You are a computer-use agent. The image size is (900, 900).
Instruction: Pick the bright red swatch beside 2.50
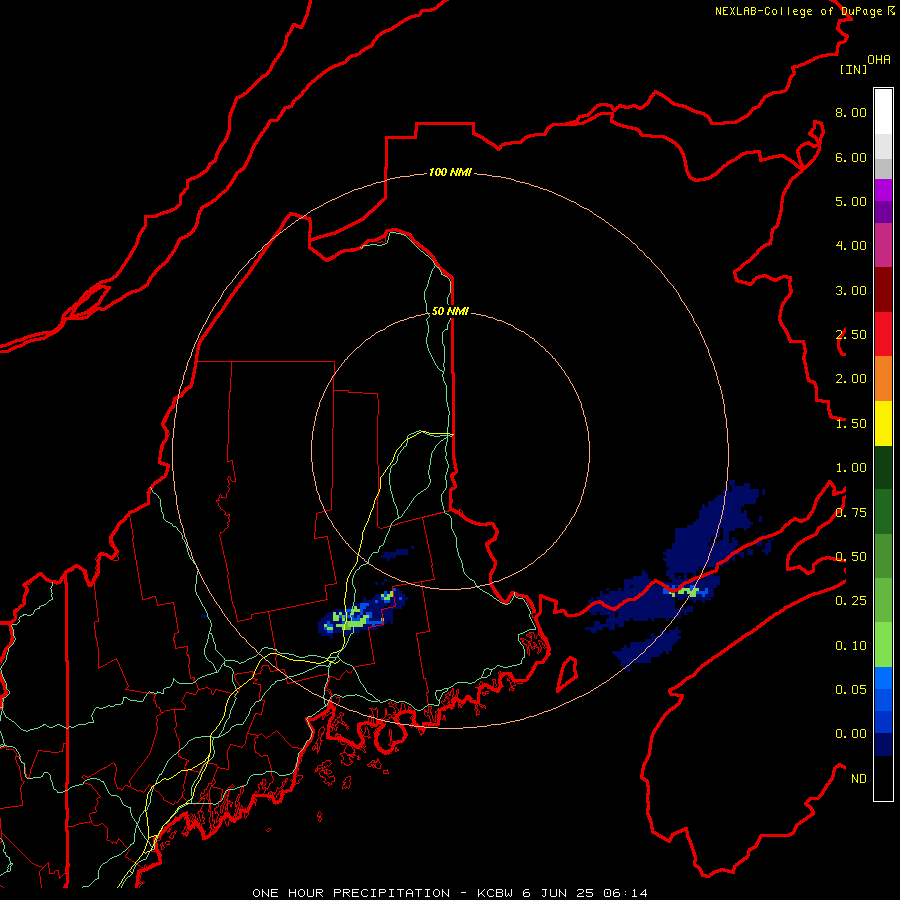883,334
